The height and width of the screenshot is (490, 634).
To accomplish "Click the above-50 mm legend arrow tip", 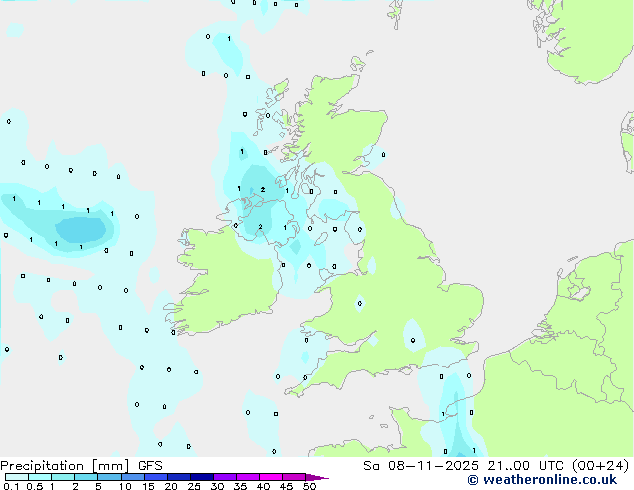I will click(317, 477).
